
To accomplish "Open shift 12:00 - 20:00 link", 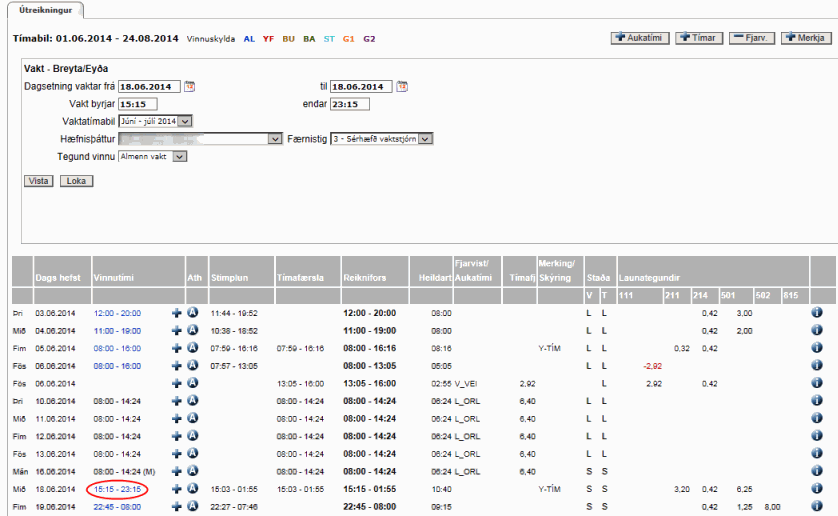I will (x=118, y=313).
